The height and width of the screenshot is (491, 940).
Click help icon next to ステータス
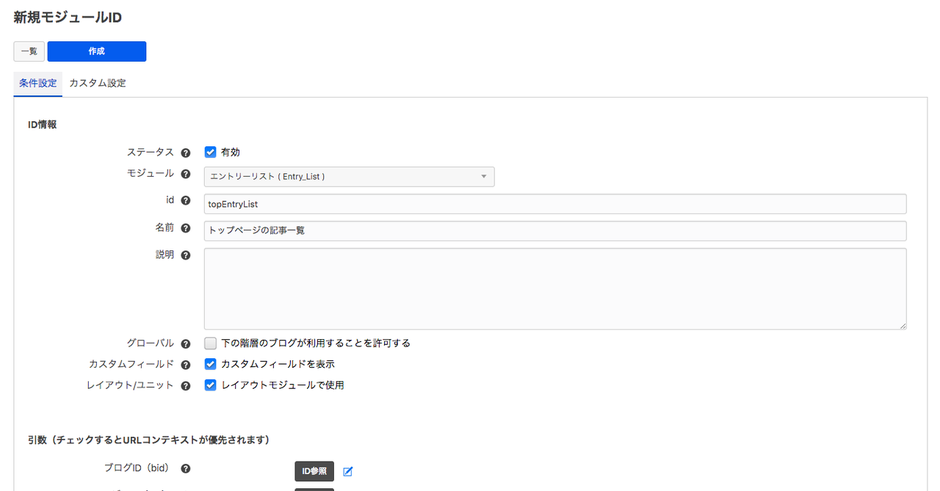coord(185,153)
